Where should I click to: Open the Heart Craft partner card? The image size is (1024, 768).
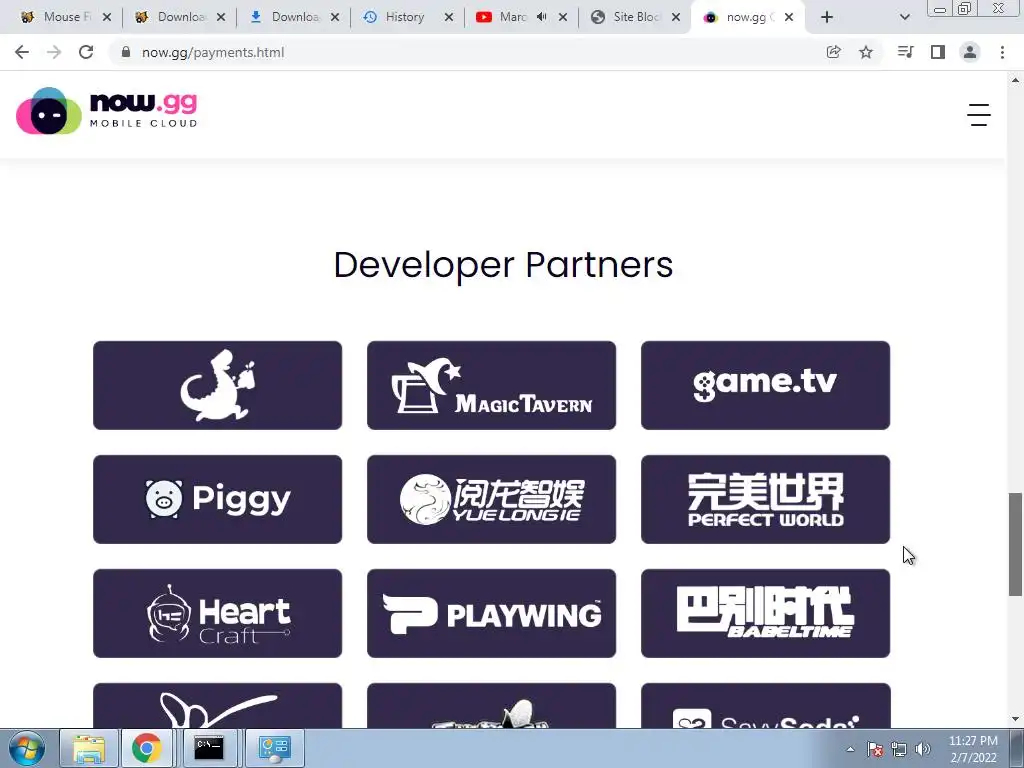(217, 613)
